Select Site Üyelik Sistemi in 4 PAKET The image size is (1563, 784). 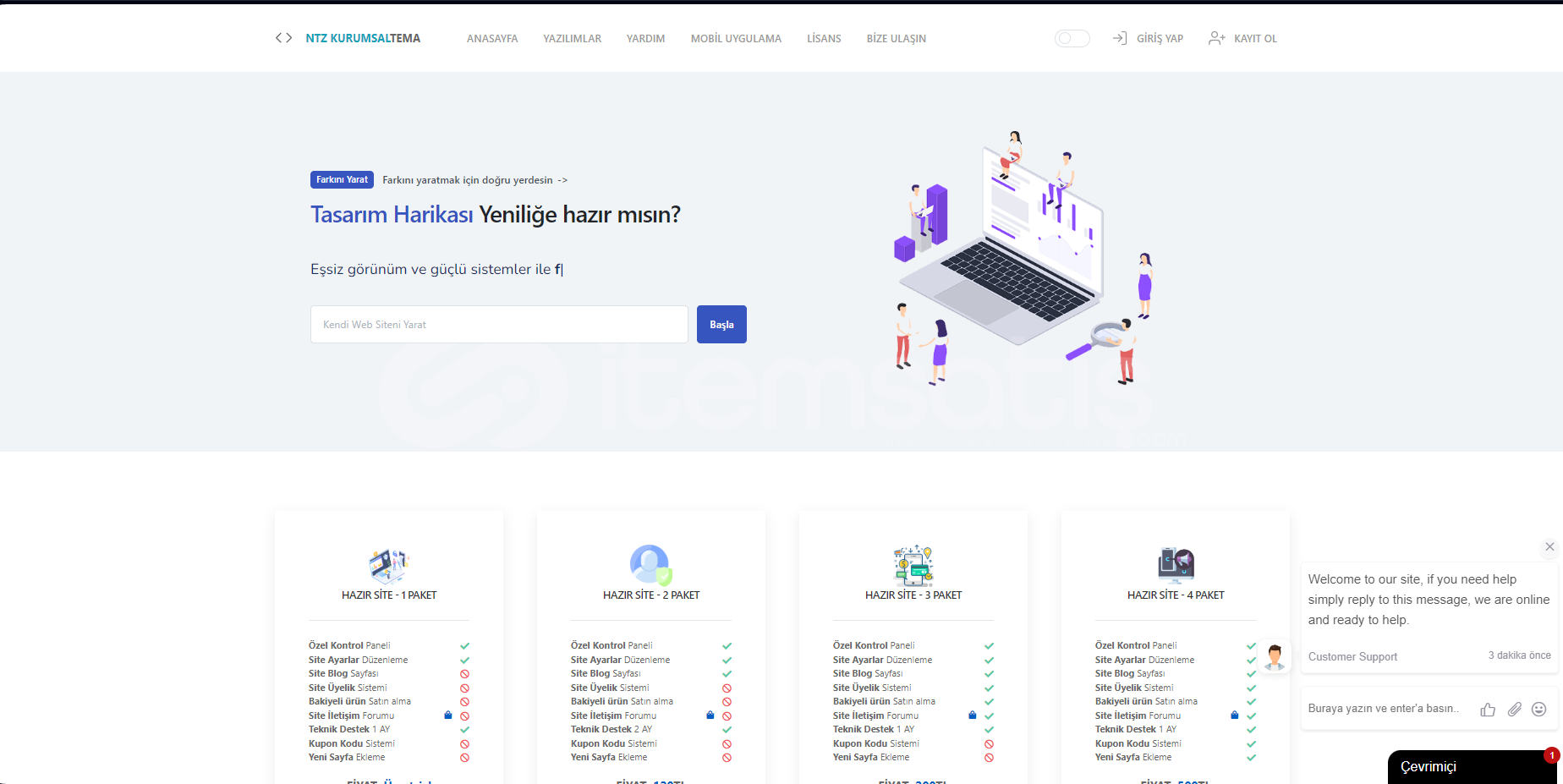pos(1134,688)
